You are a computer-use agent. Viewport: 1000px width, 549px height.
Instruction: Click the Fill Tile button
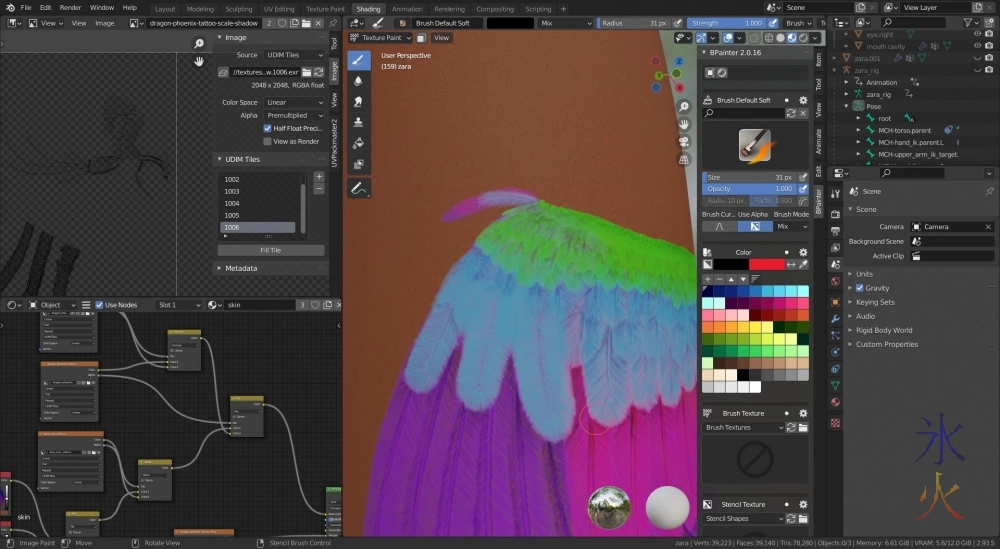tap(270, 250)
